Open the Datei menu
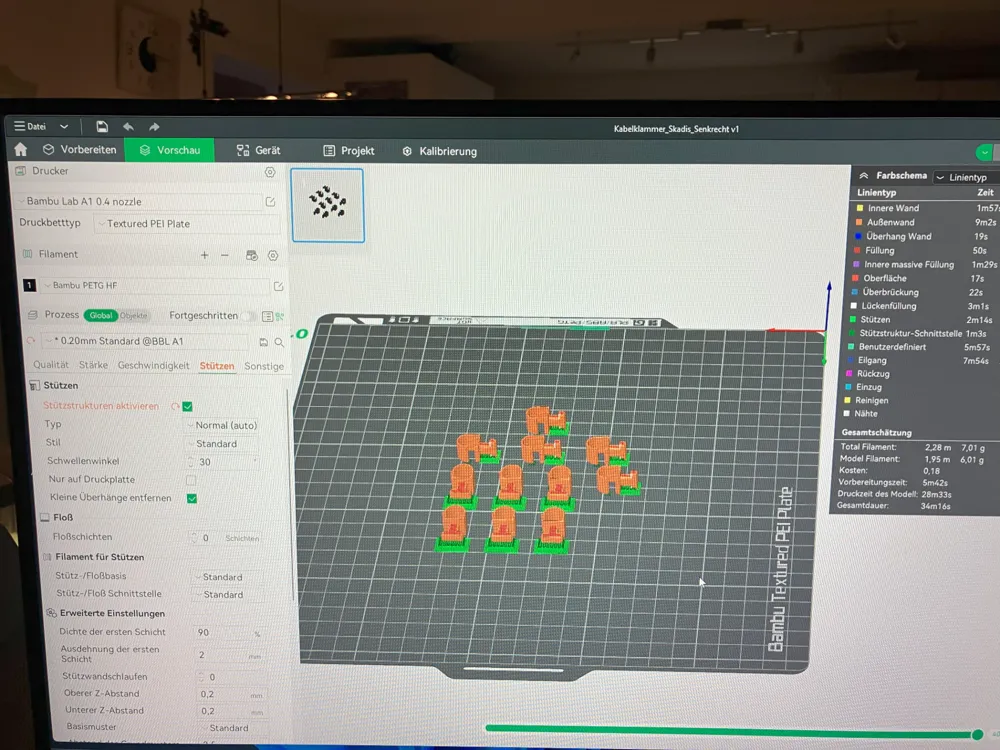The height and width of the screenshot is (750, 1000). [x=31, y=126]
